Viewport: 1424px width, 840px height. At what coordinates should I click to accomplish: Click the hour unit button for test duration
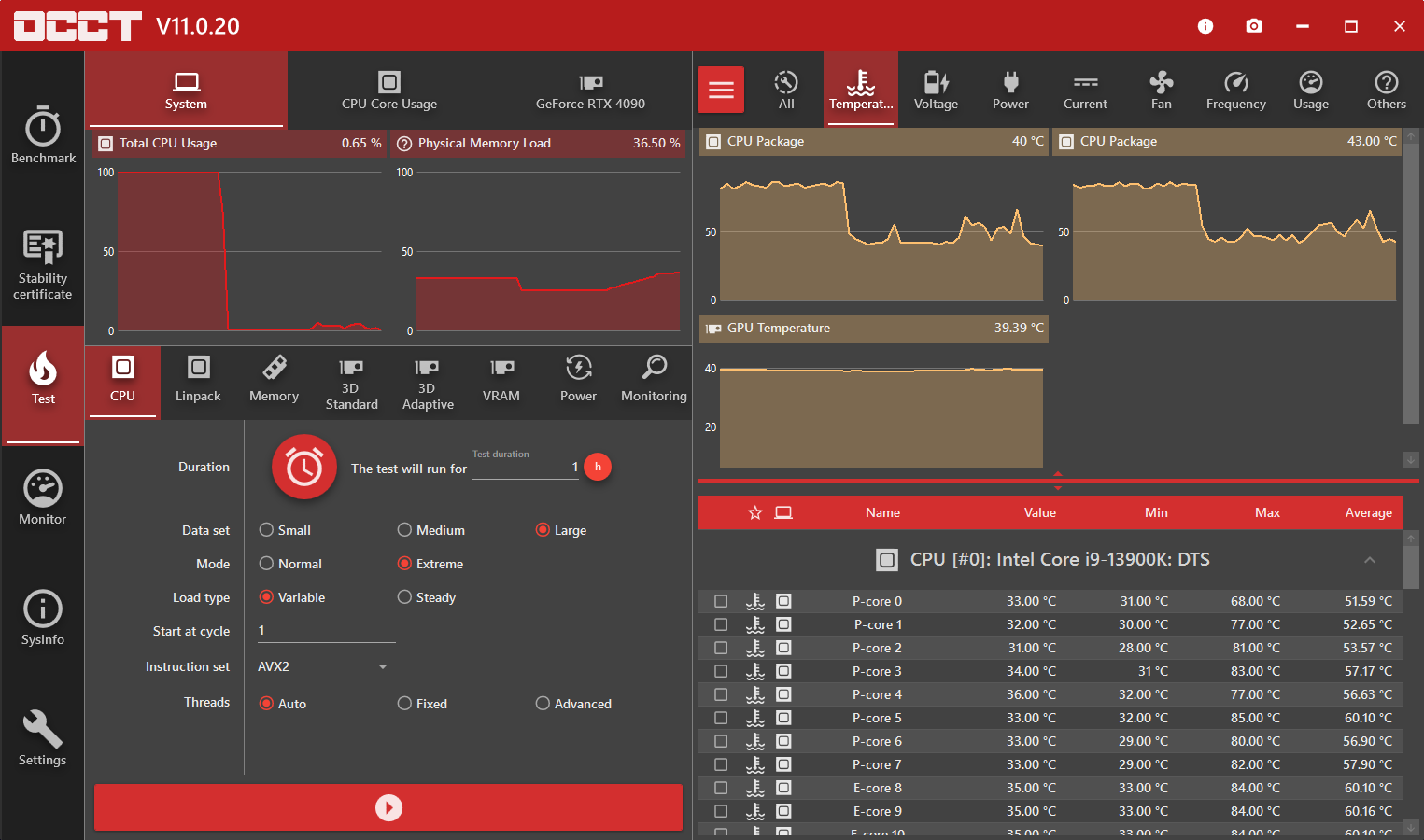598,467
